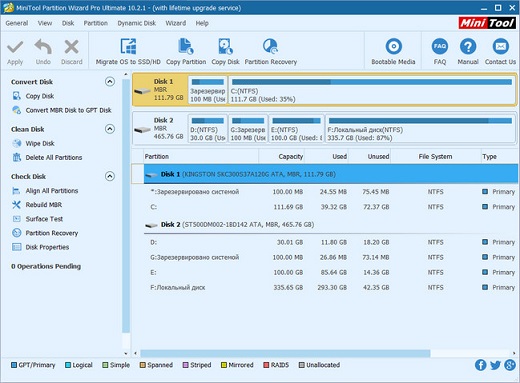Open the Facebook page icon
Screen dimensions: 520x383
(480, 365)
